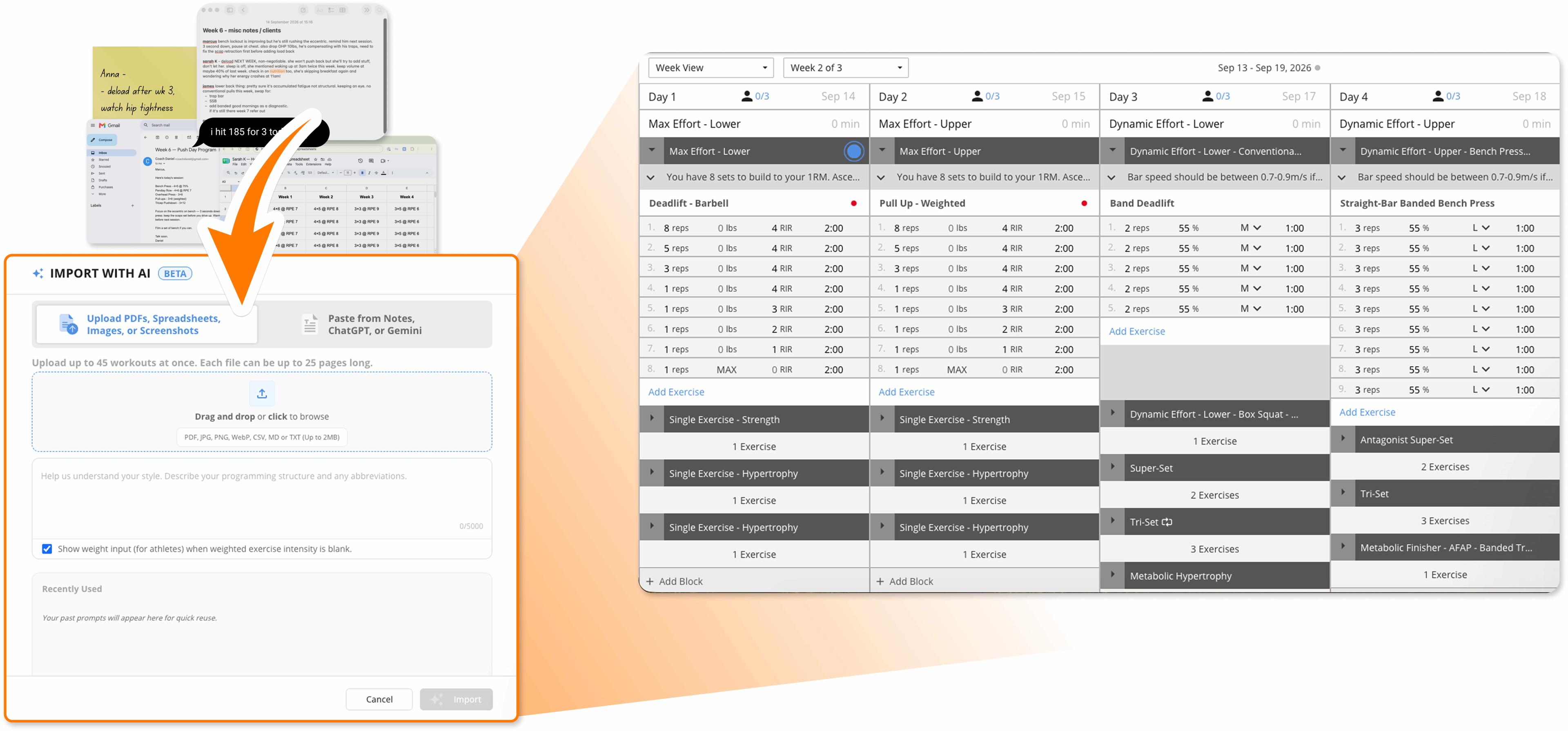Click Day 2 athlete assignment person icon
The width and height of the screenshot is (1568, 731).
tap(977, 96)
